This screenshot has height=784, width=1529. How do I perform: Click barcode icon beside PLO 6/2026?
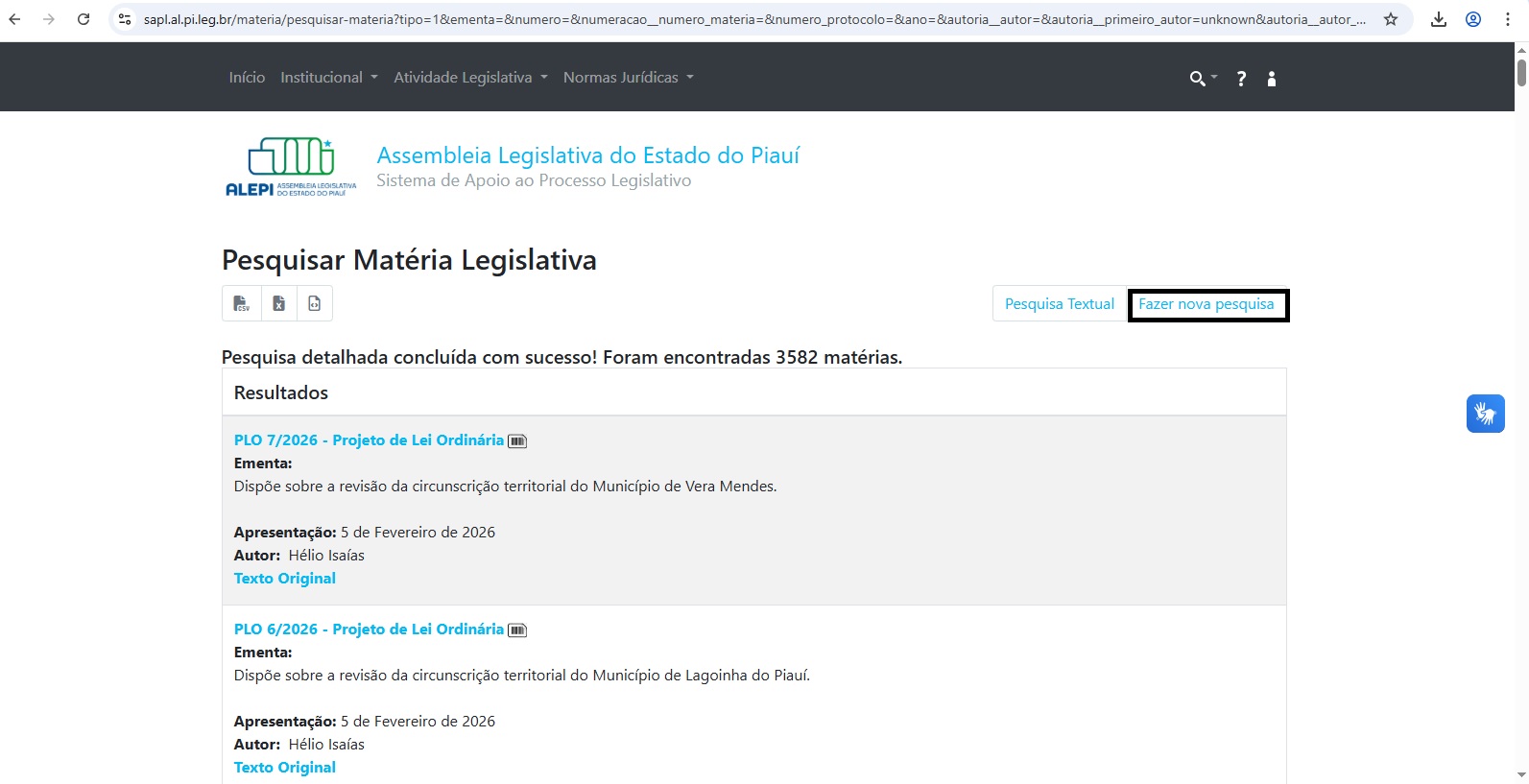tap(517, 630)
